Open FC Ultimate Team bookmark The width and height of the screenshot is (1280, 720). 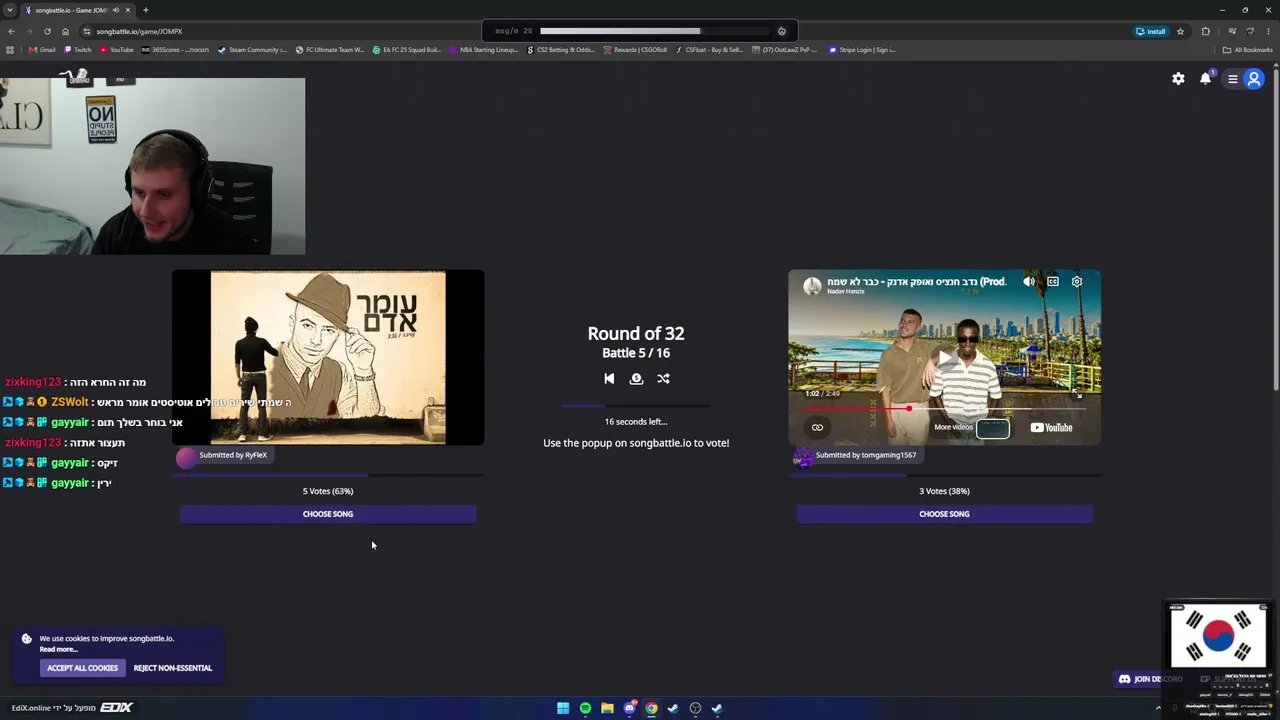330,49
